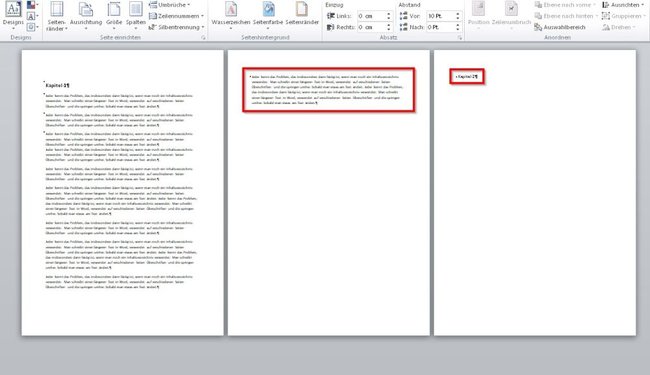The image size is (650, 375).
Task: Open the Größe page size icon
Action: 114,16
